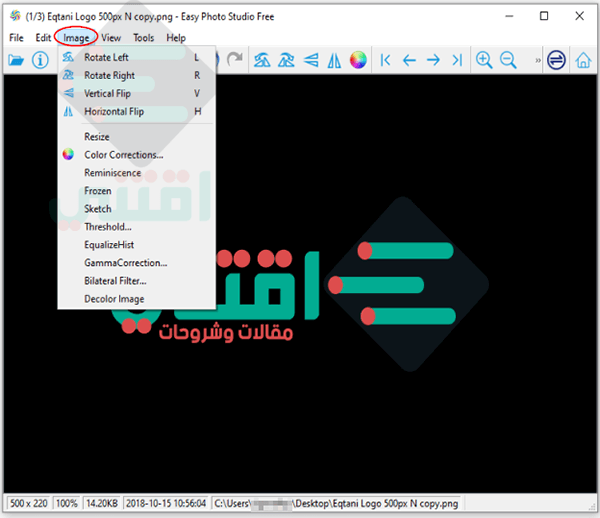Viewport: 600px width, 518px height.
Task: Show image info via the toolbar i icon
Action: coord(40,60)
